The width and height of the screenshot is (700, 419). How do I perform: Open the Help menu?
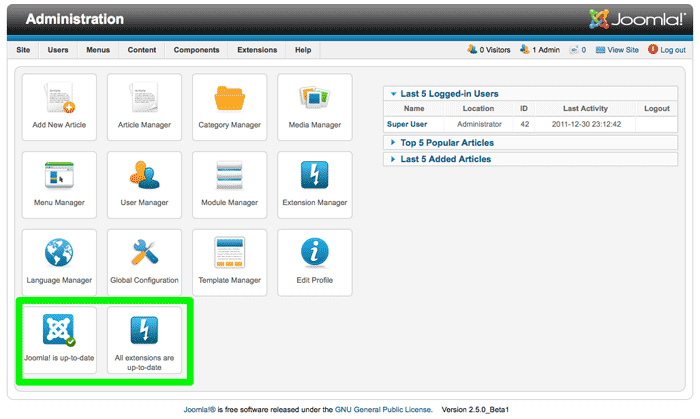(303, 50)
